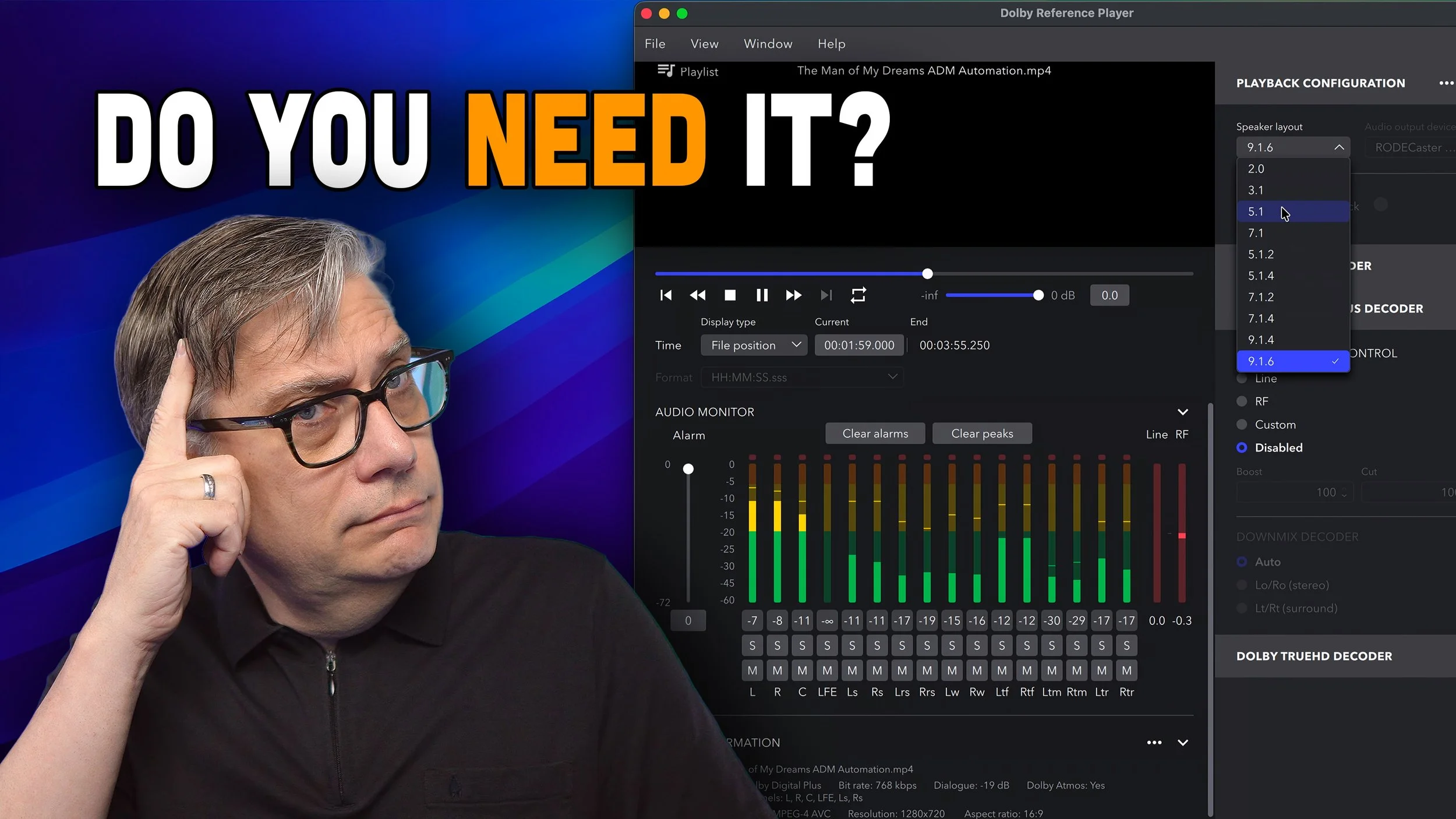The width and height of the screenshot is (1456, 819).
Task: Select the Disabled dynamic range option
Action: point(1242,448)
